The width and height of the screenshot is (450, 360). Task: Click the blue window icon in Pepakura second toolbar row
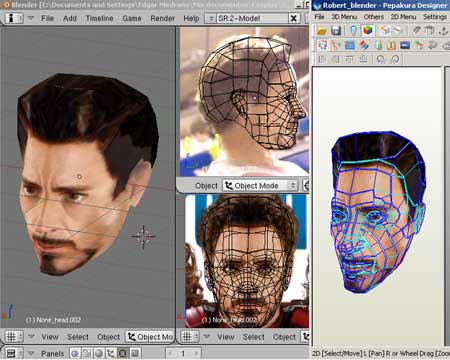[x=350, y=45]
